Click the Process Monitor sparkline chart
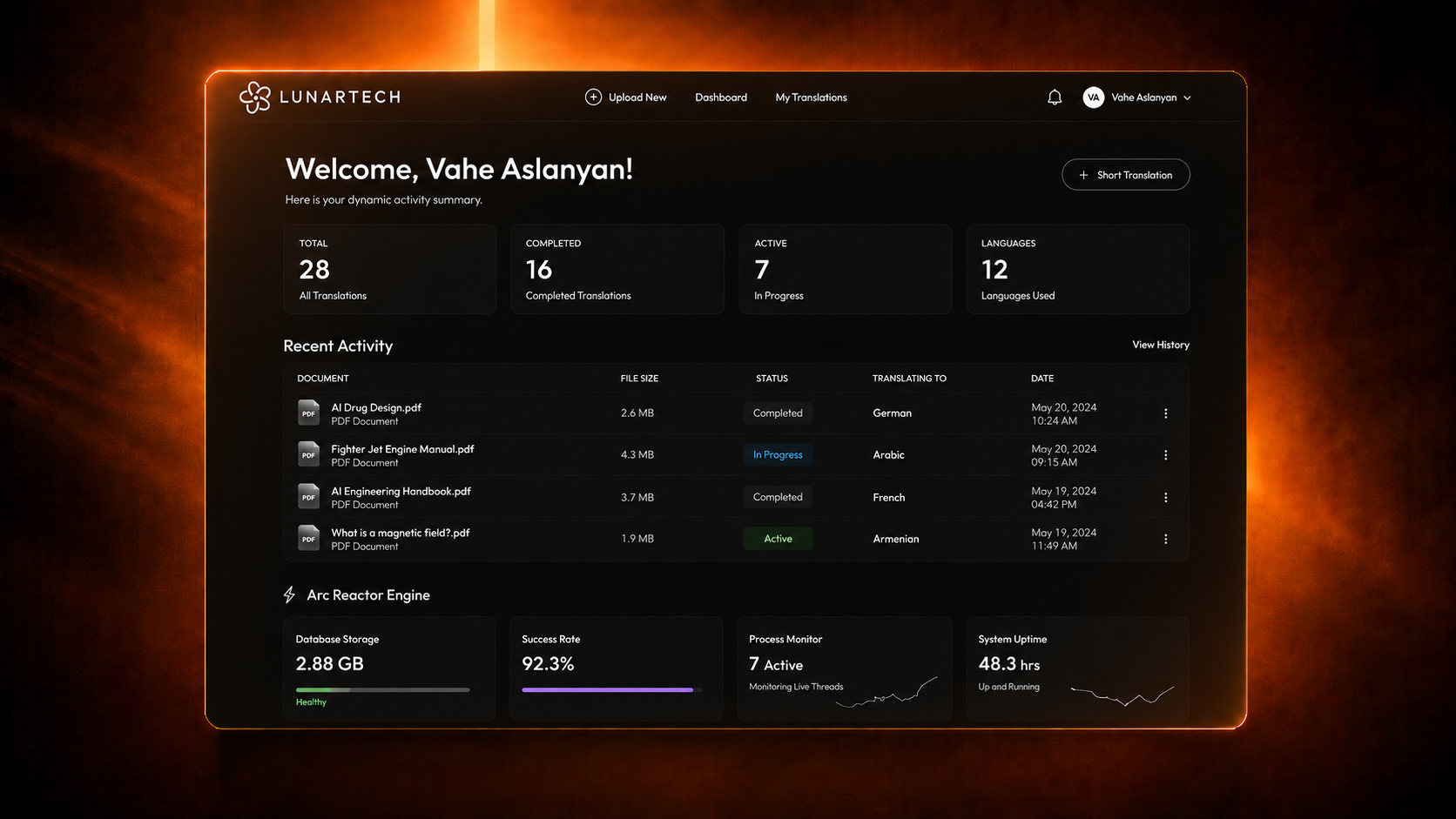This screenshot has width=1456, height=819. [886, 693]
